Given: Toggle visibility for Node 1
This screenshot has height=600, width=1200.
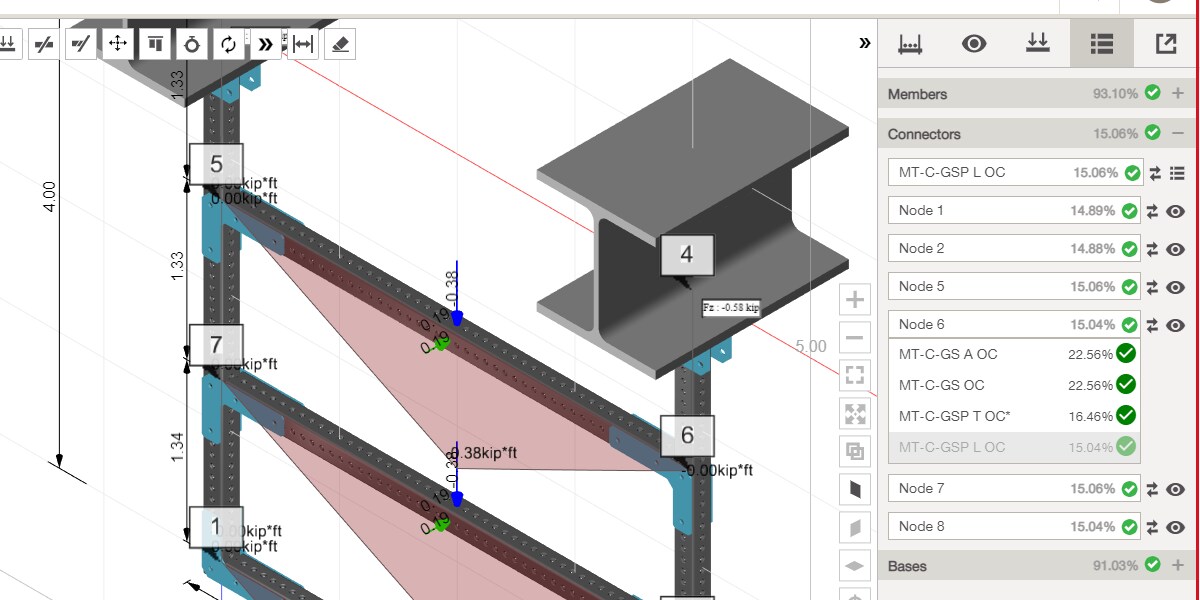Looking at the screenshot, I should (1175, 211).
